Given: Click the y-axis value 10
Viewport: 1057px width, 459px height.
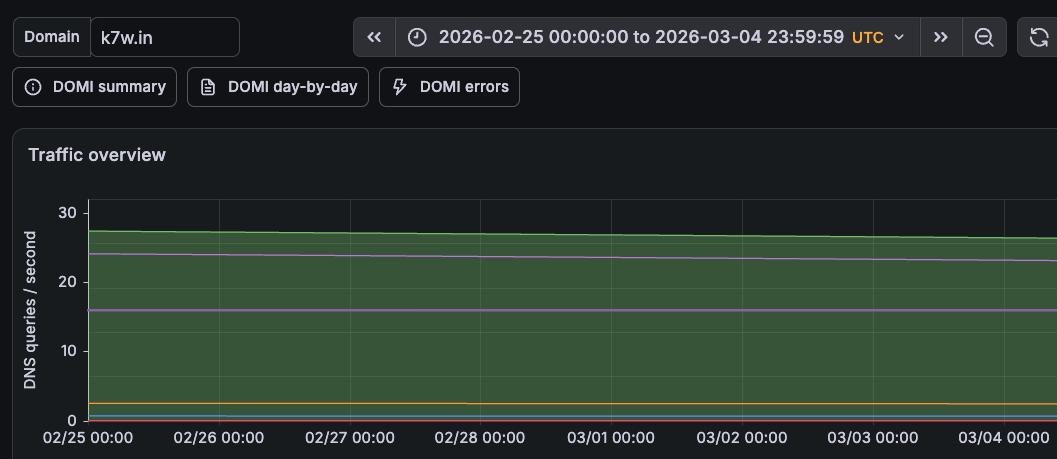Looking at the screenshot, I should [70, 351].
